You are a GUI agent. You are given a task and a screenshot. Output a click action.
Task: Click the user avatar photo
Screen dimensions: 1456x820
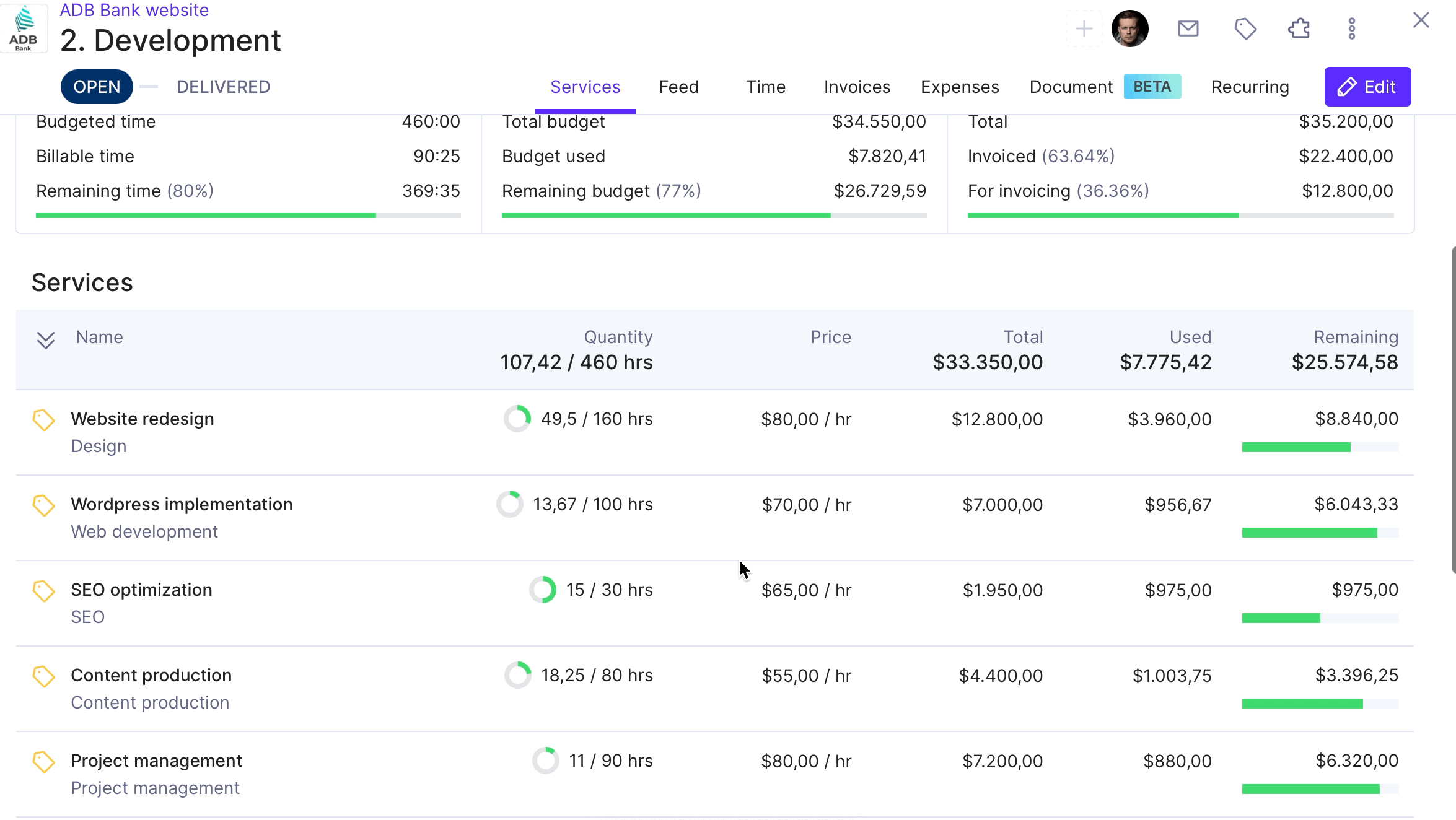pos(1129,28)
